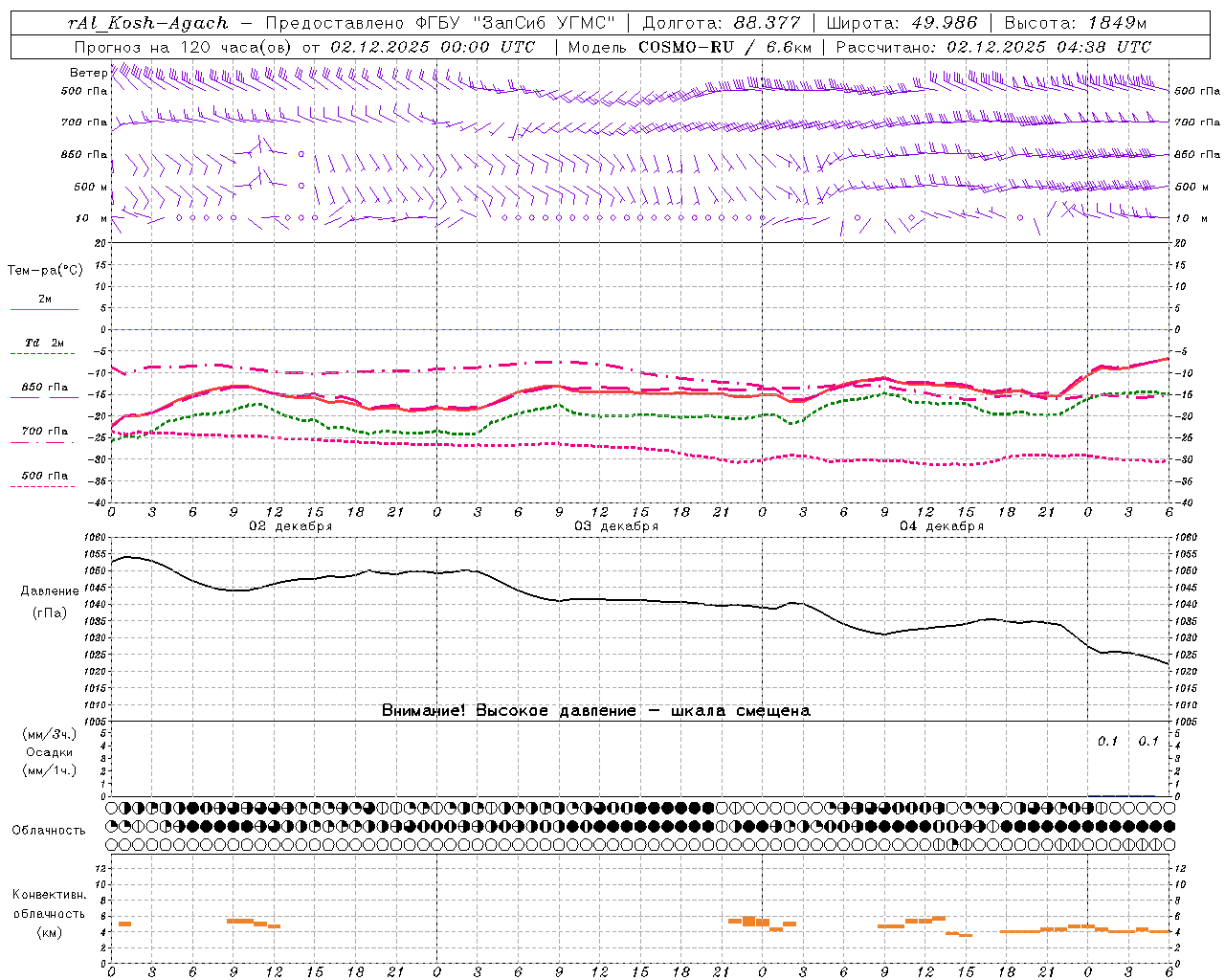The height and width of the screenshot is (980, 1225).
Task: Click the Осадки precipitation label
Action: tap(50, 752)
